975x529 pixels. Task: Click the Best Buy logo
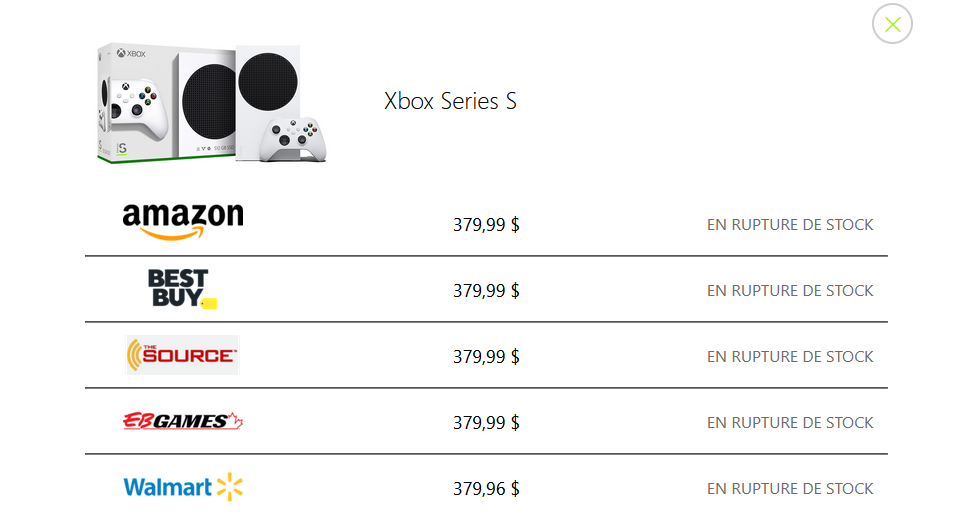[178, 286]
